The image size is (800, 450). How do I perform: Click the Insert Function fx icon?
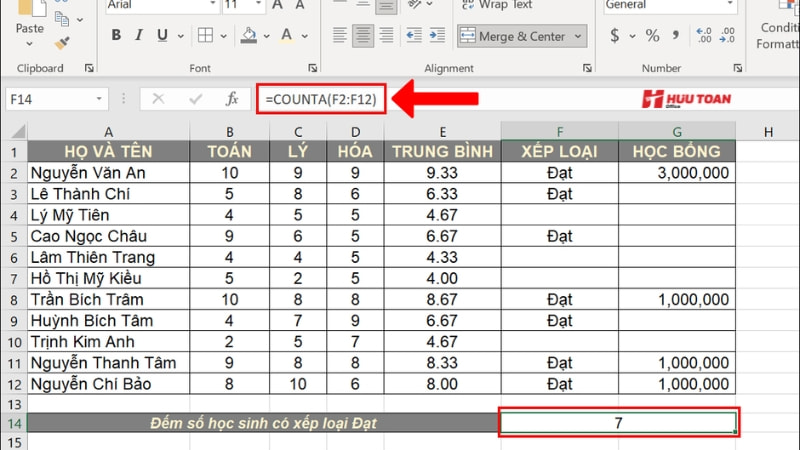tap(232, 99)
